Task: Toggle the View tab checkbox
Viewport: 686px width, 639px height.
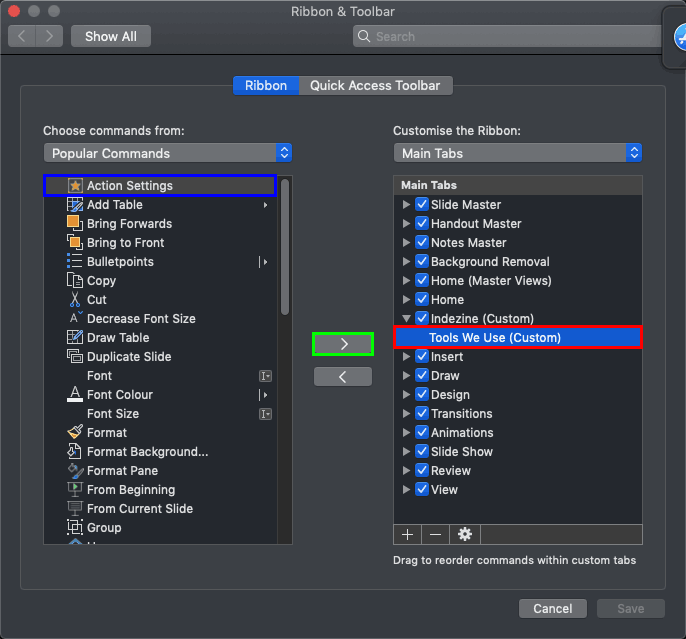Action: coord(422,489)
